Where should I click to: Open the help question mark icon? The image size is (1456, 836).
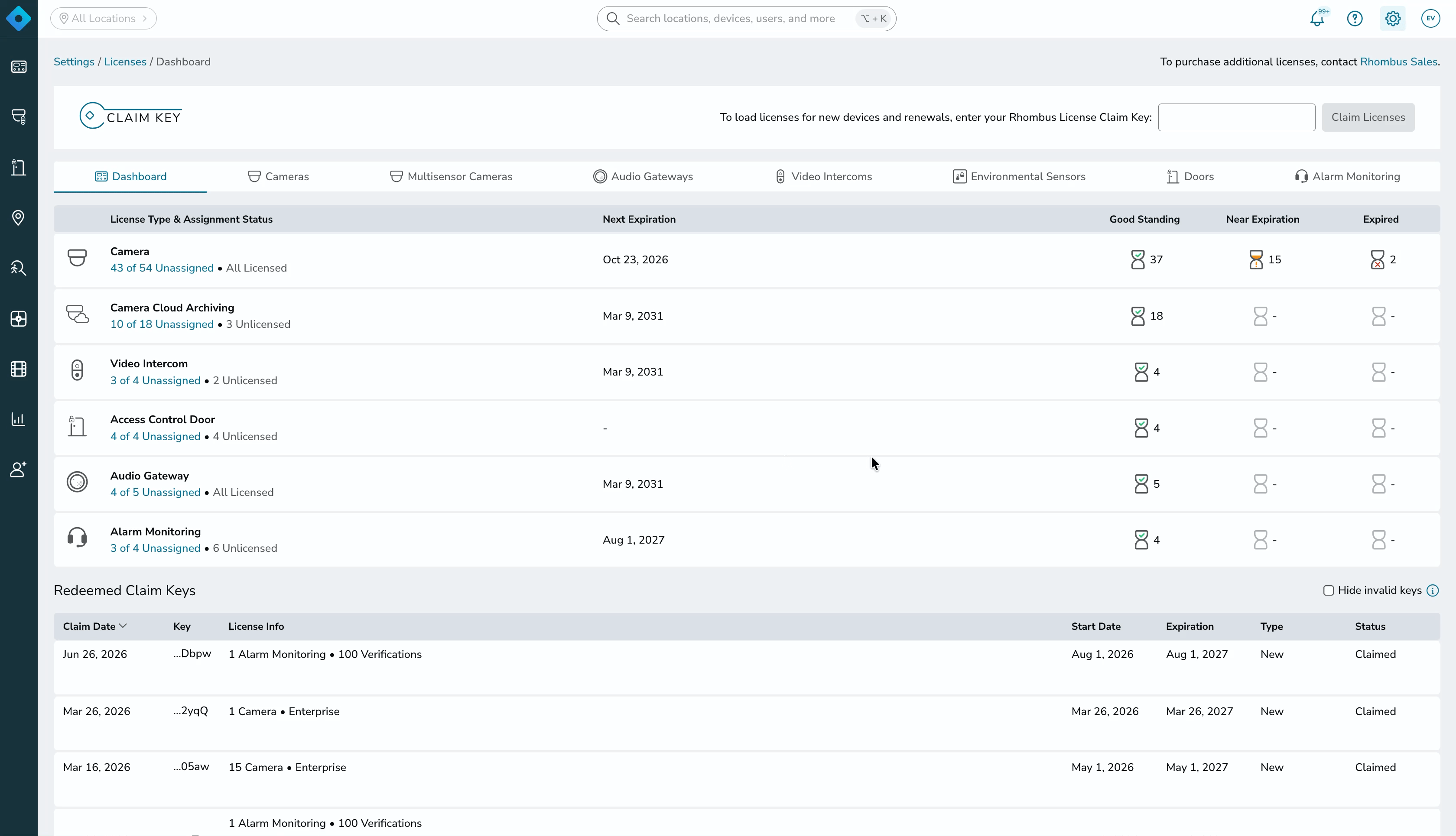click(1355, 18)
